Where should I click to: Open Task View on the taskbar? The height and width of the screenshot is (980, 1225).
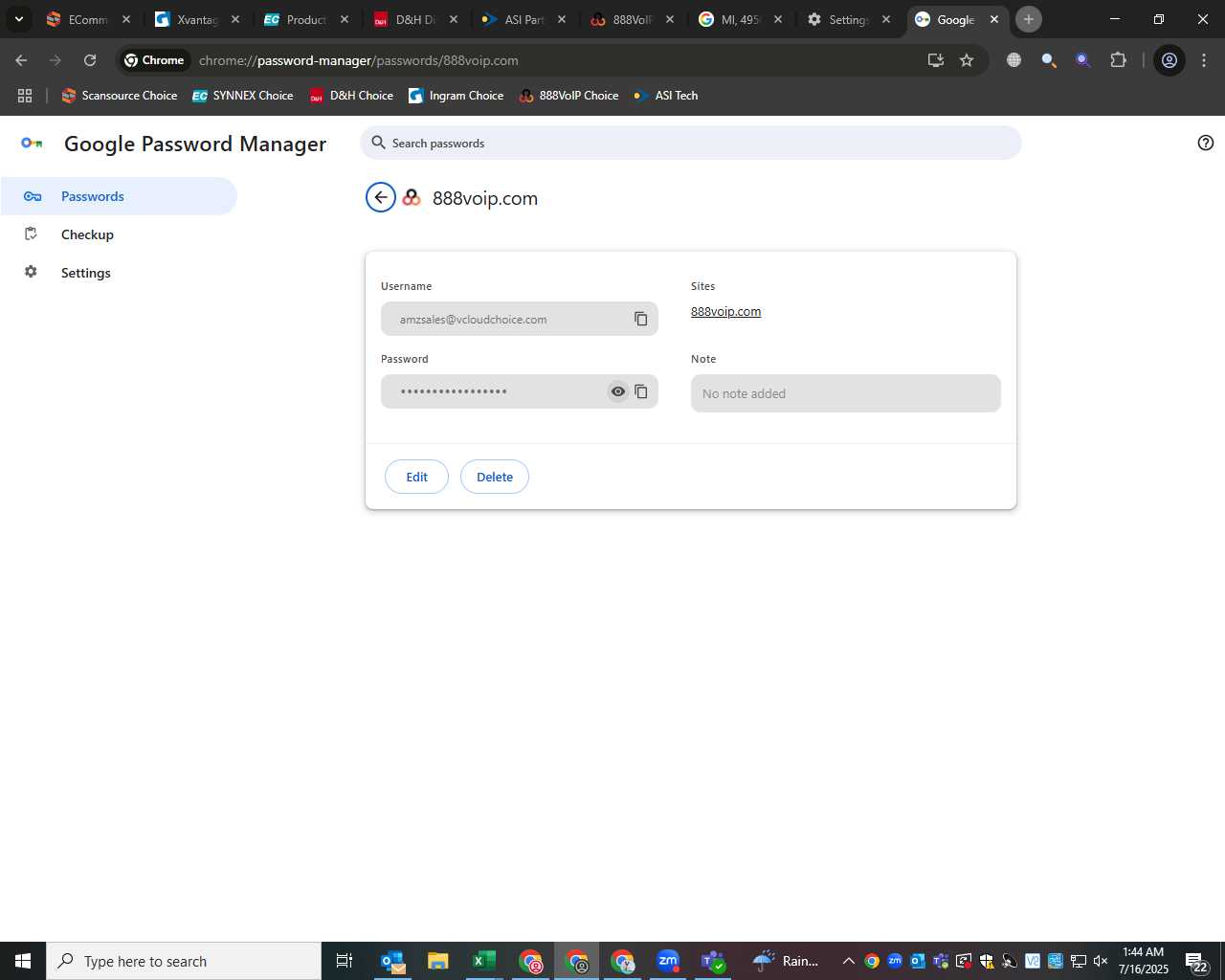(x=345, y=961)
